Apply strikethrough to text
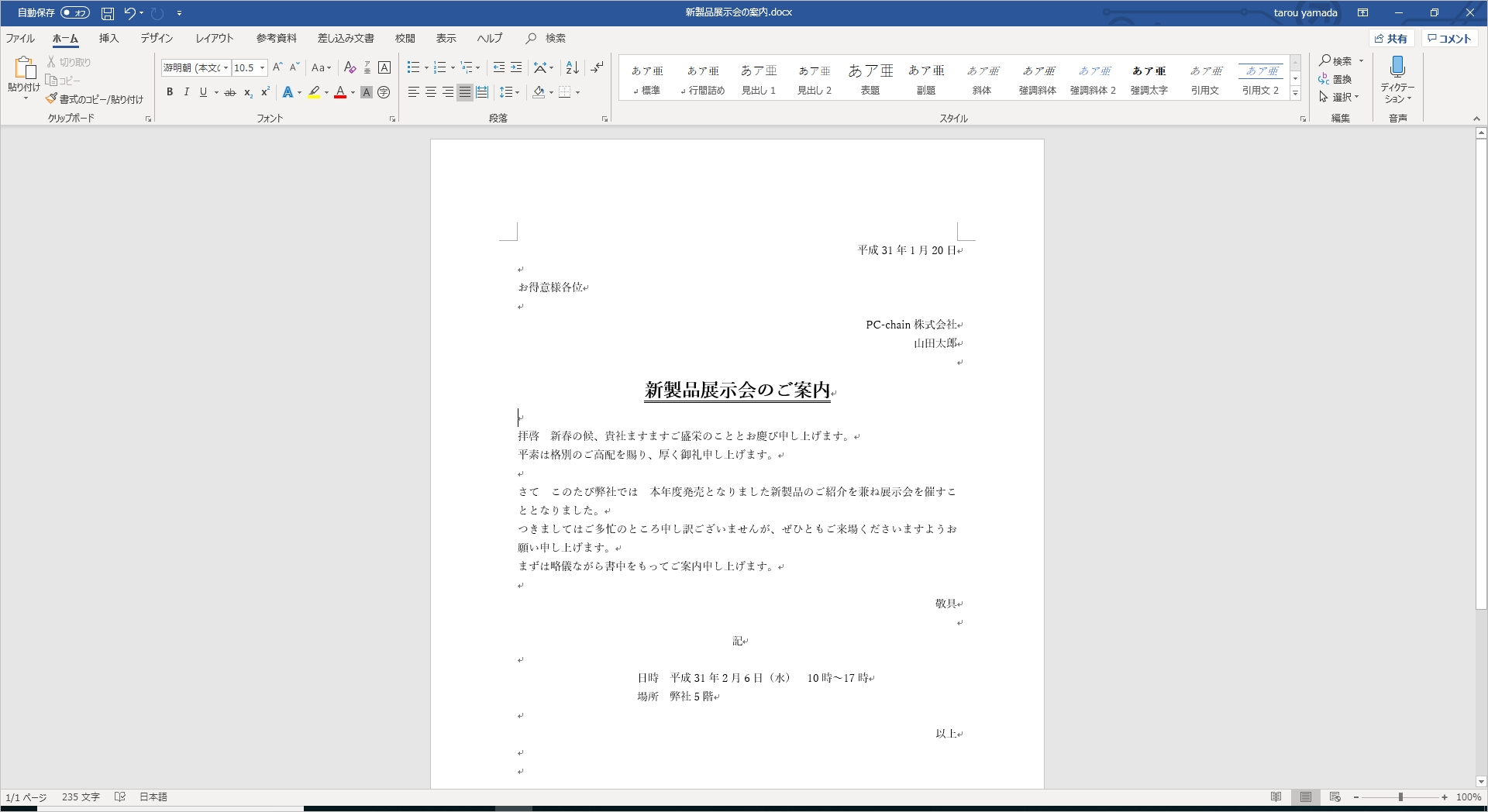This screenshot has width=1488, height=812. (230, 92)
